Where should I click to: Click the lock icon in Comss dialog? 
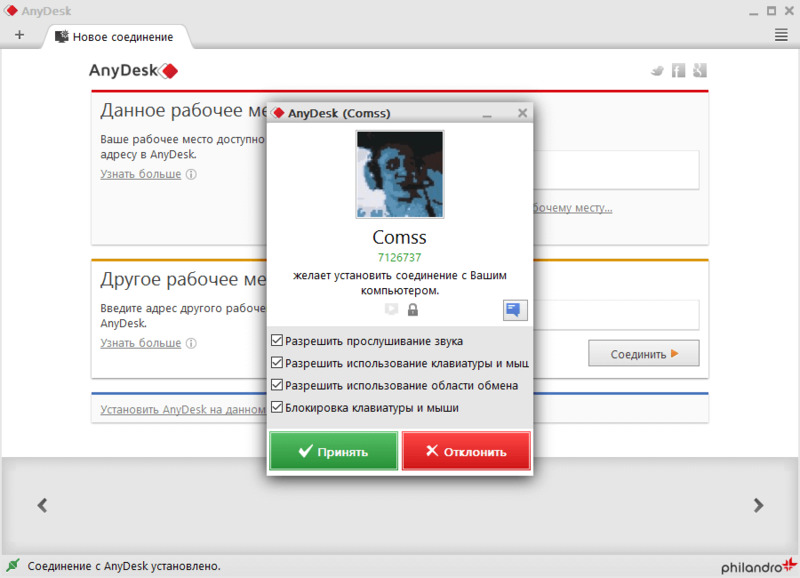(x=413, y=309)
